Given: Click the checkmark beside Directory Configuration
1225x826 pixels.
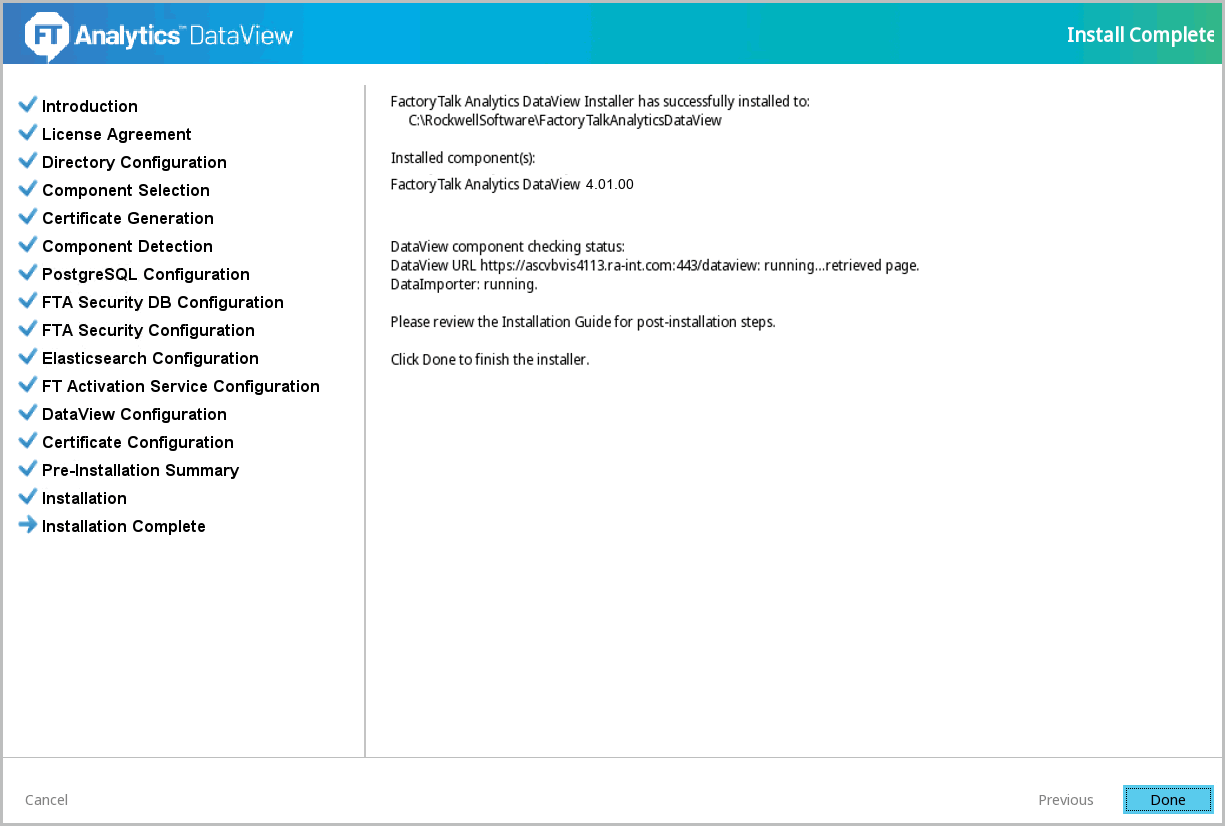Looking at the screenshot, I should (28, 161).
